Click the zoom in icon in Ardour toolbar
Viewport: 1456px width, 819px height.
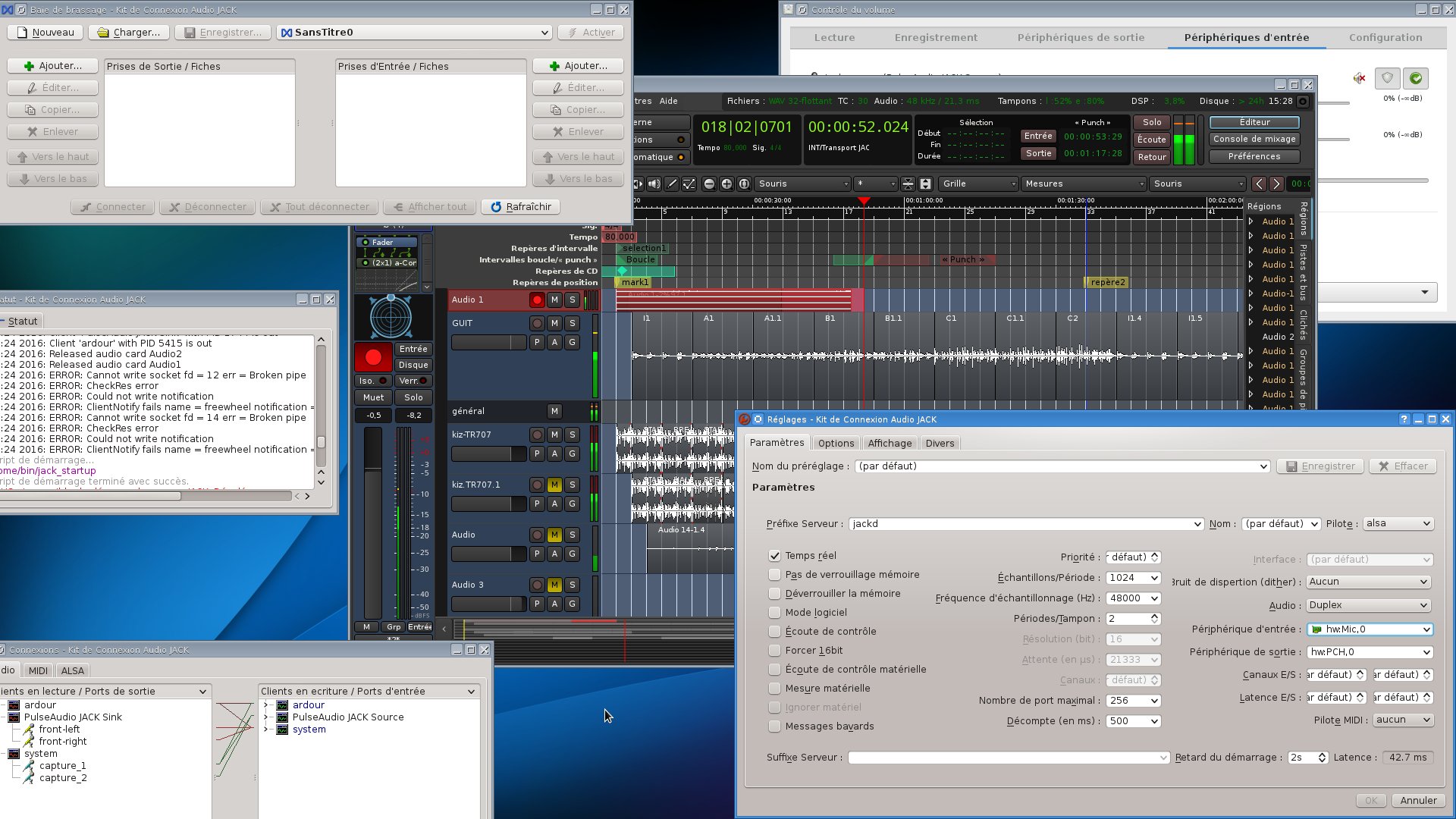pyautogui.click(x=726, y=184)
